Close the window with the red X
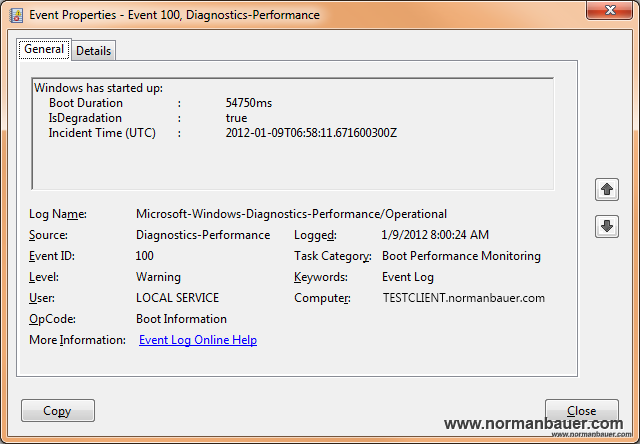The image size is (640, 444). [609, 9]
